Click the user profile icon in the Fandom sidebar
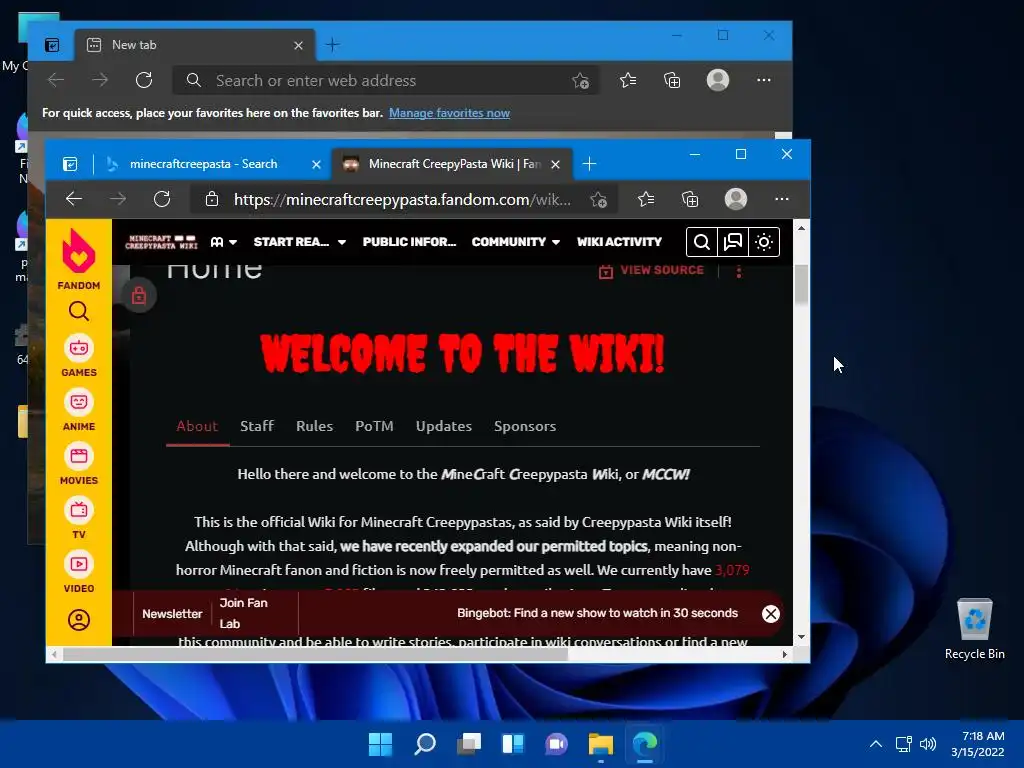 click(79, 620)
